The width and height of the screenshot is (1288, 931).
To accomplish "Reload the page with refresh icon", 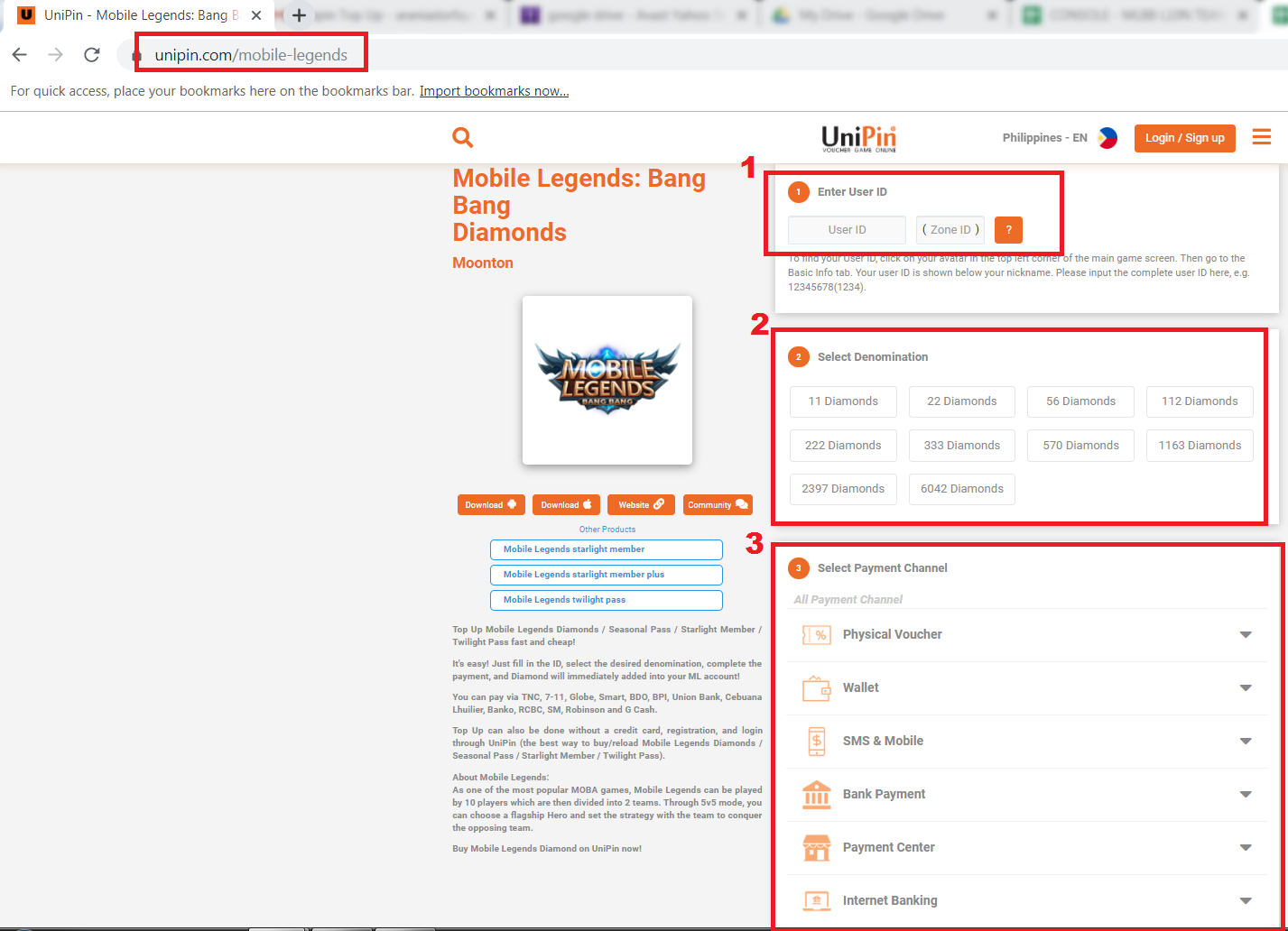I will pyautogui.click(x=91, y=55).
